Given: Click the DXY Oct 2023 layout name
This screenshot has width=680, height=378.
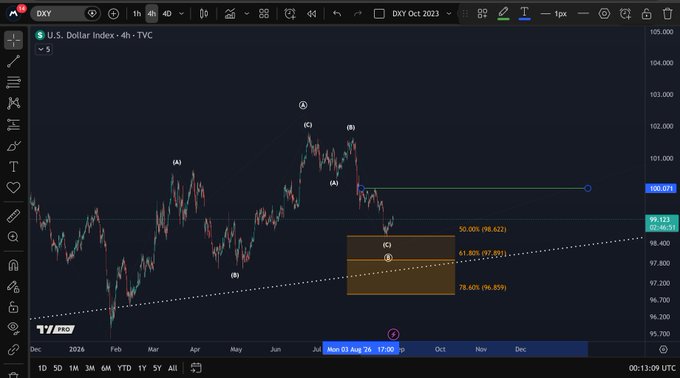Looking at the screenshot, I should coord(415,14).
